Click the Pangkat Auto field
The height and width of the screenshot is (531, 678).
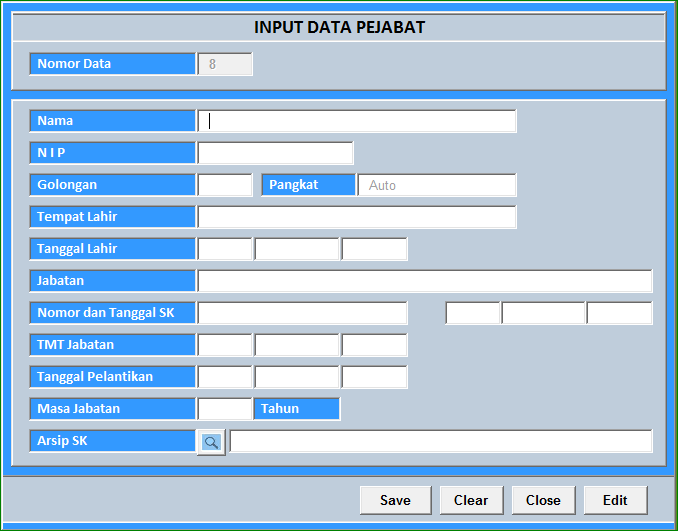437,185
